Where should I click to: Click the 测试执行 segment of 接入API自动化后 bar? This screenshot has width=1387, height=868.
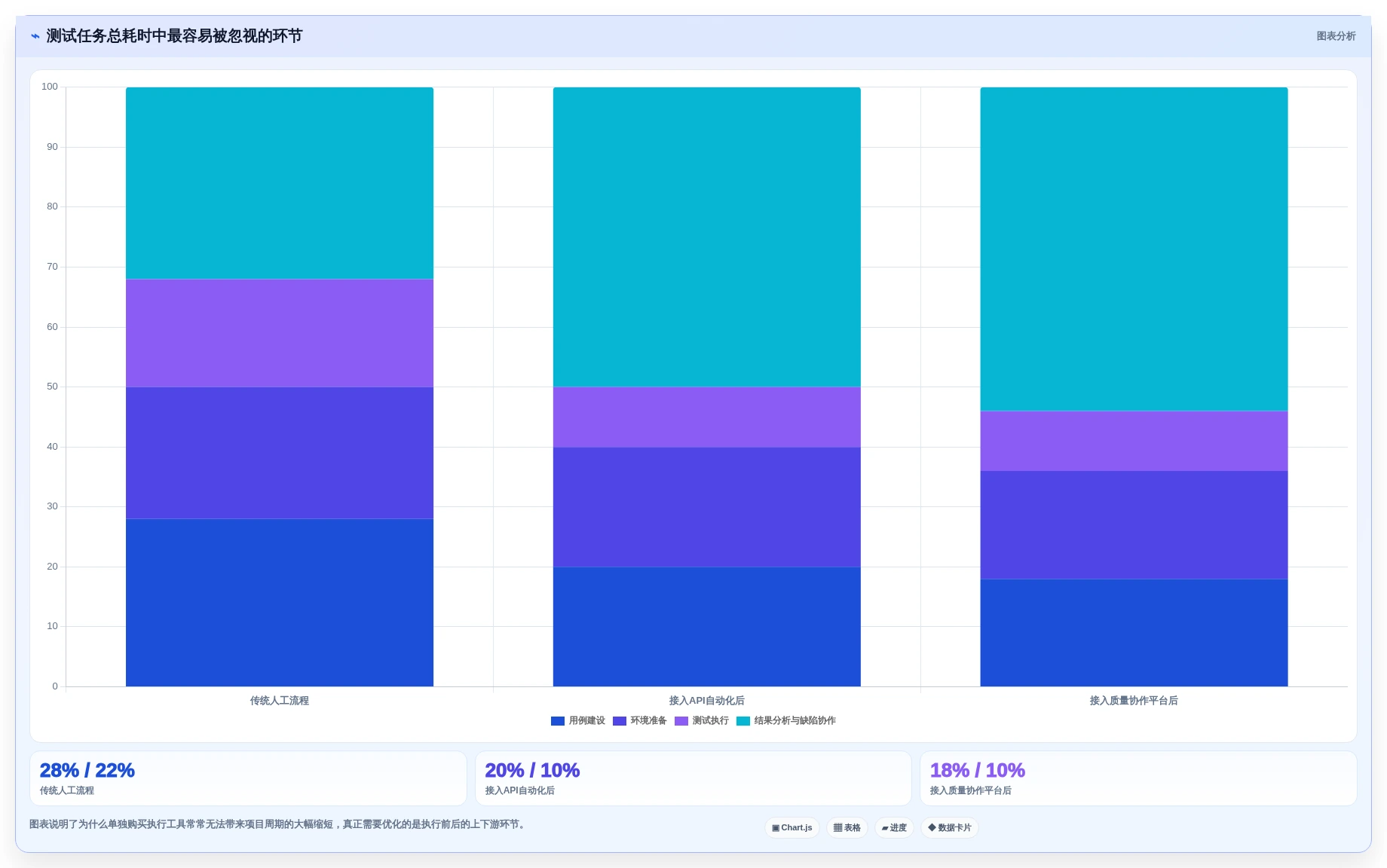[x=707, y=417]
